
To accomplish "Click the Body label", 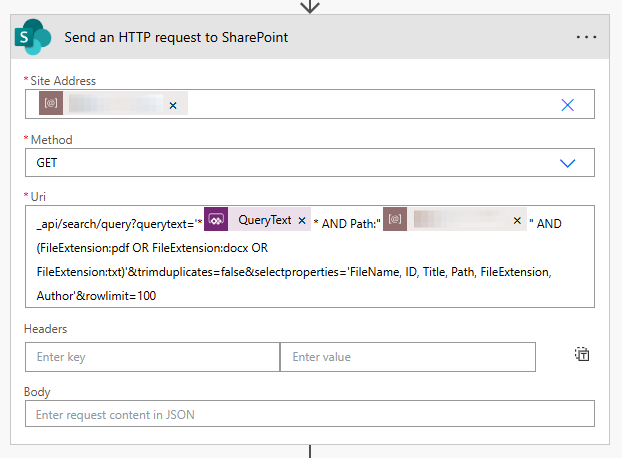I will click(x=37, y=392).
